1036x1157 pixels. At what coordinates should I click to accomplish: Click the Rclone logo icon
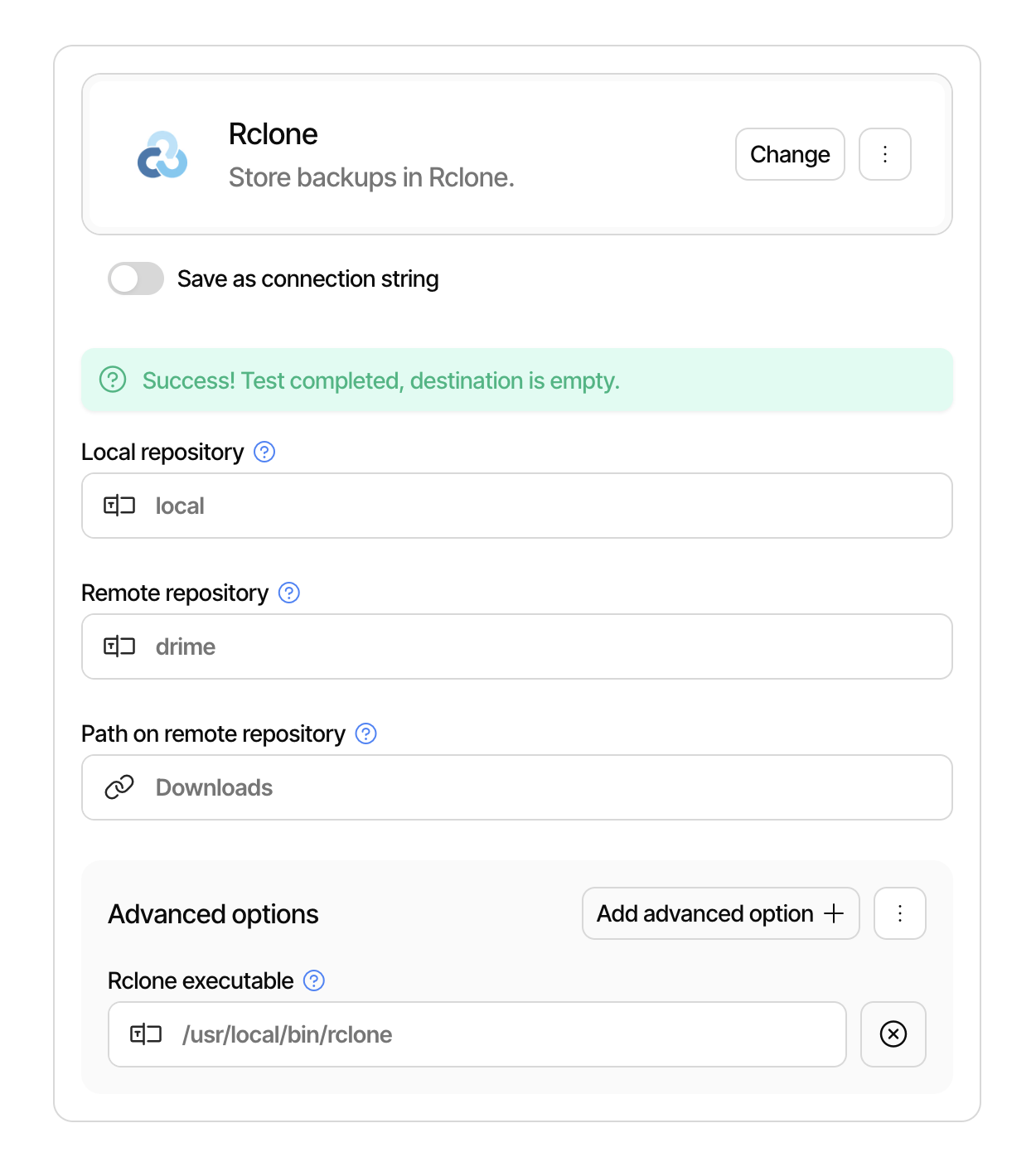(x=162, y=155)
